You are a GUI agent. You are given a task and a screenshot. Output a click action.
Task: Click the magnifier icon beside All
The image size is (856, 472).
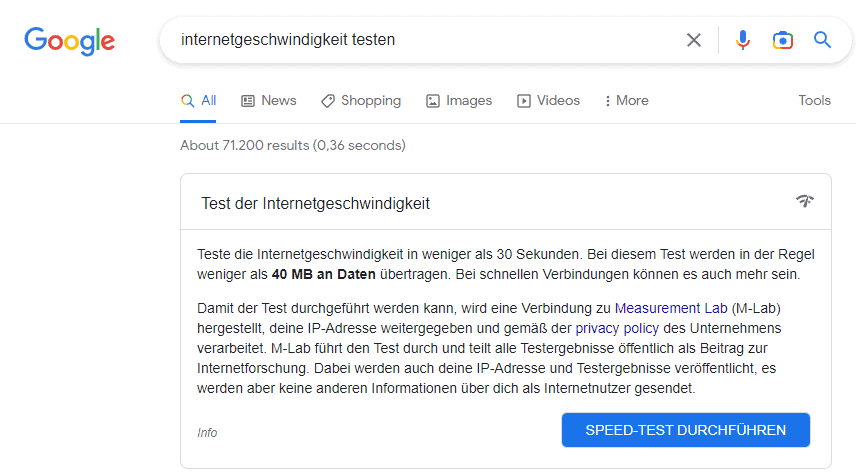(187, 101)
